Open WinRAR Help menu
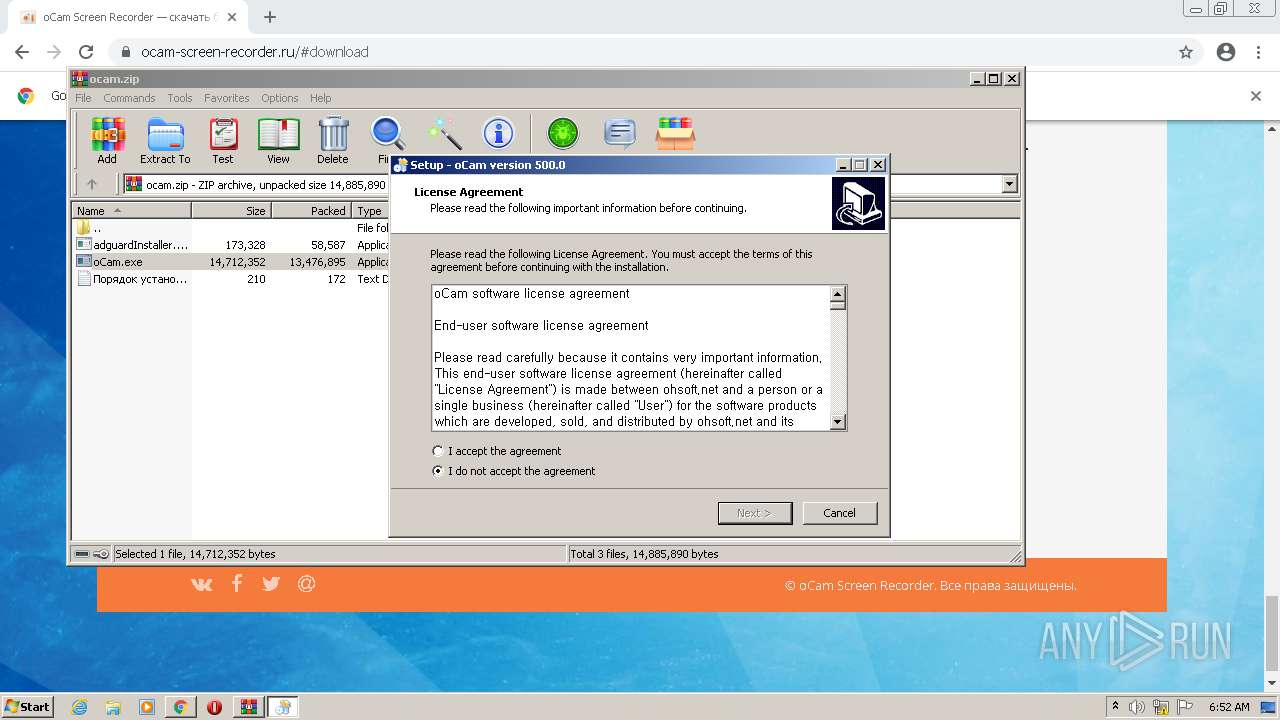The height and width of the screenshot is (720, 1280). [x=320, y=98]
